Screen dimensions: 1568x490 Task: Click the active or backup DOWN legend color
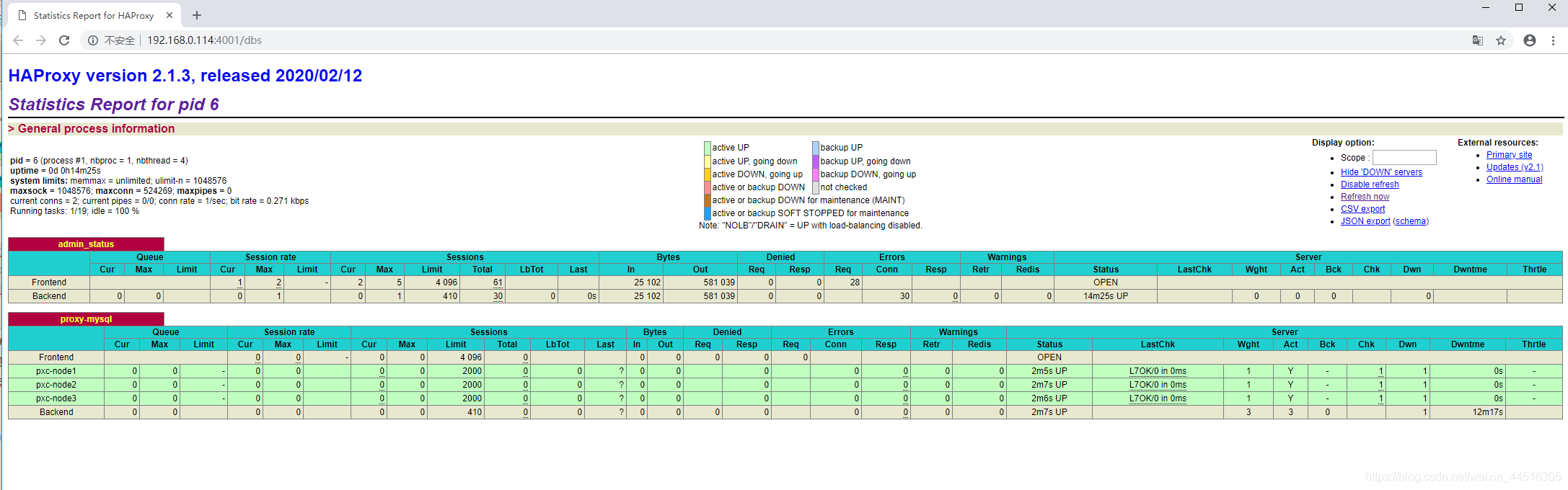click(x=708, y=187)
